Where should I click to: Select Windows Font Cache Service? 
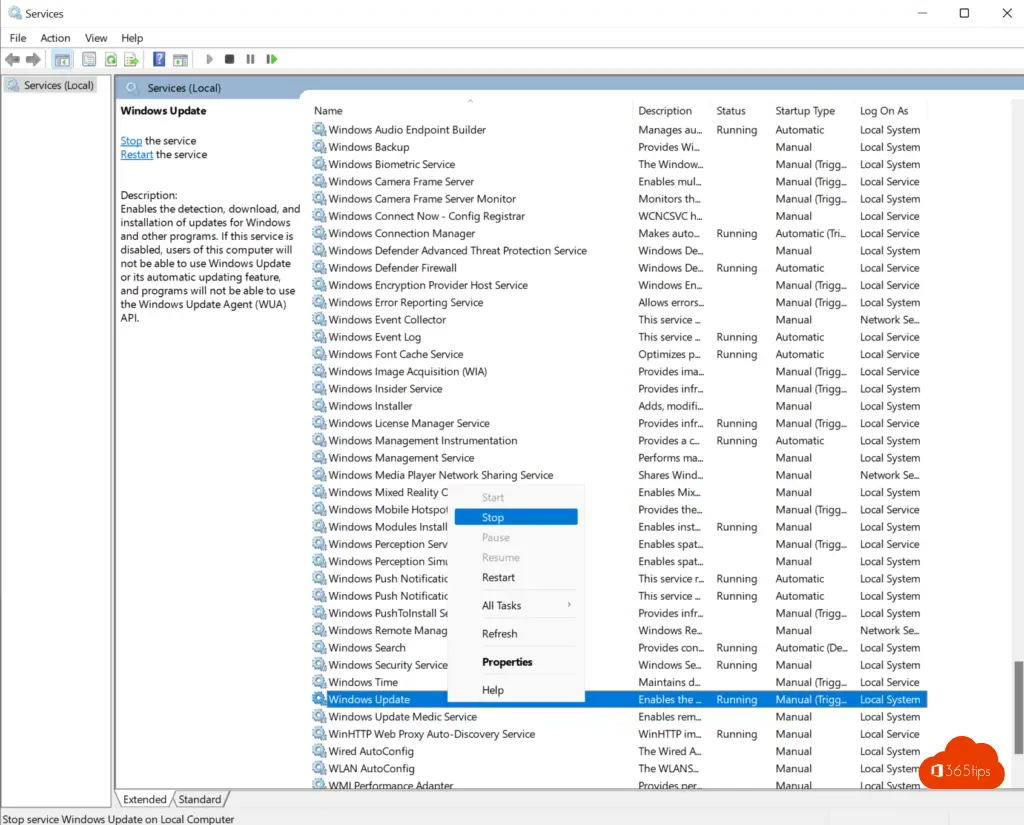pyautogui.click(x=618, y=354)
